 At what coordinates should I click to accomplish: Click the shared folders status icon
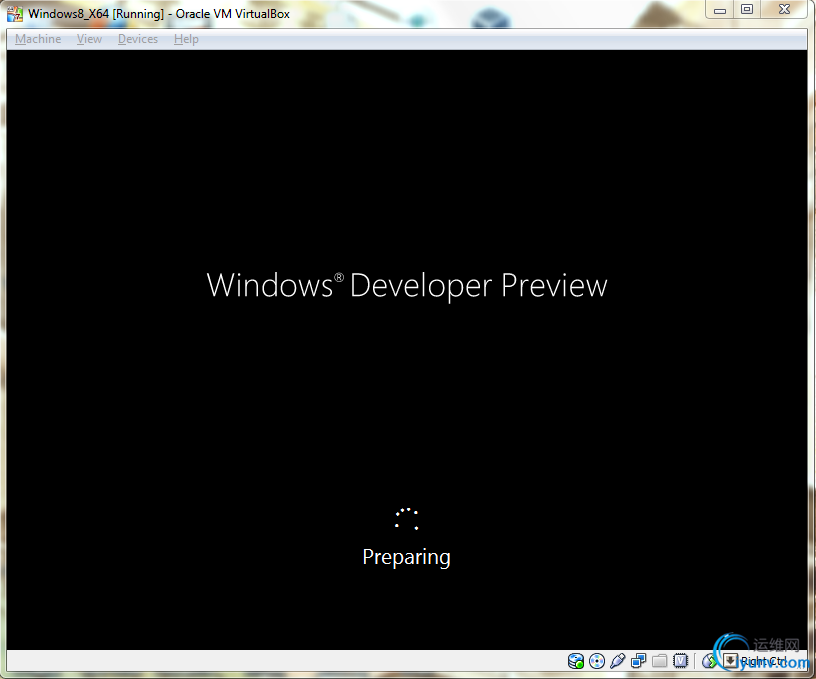coord(659,661)
